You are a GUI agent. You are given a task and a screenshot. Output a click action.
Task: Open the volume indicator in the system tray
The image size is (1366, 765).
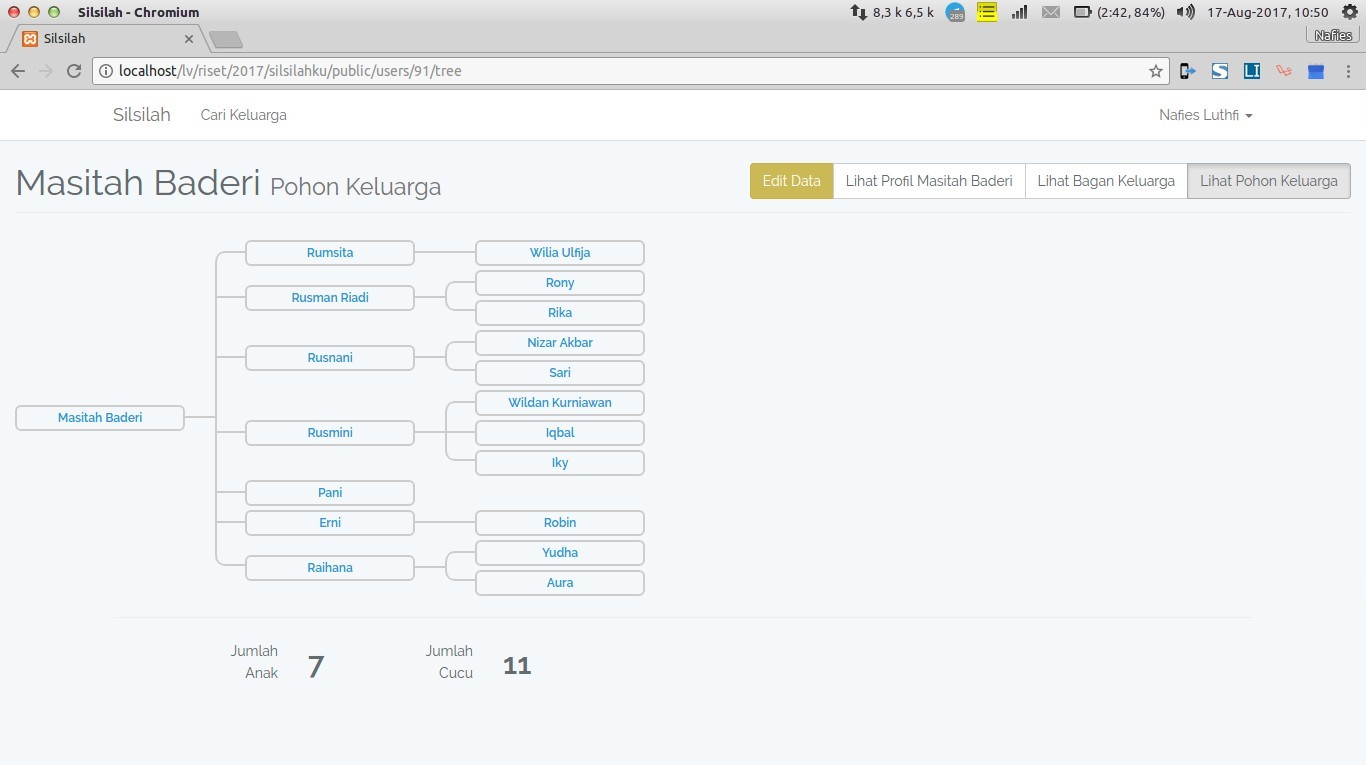(x=1185, y=12)
